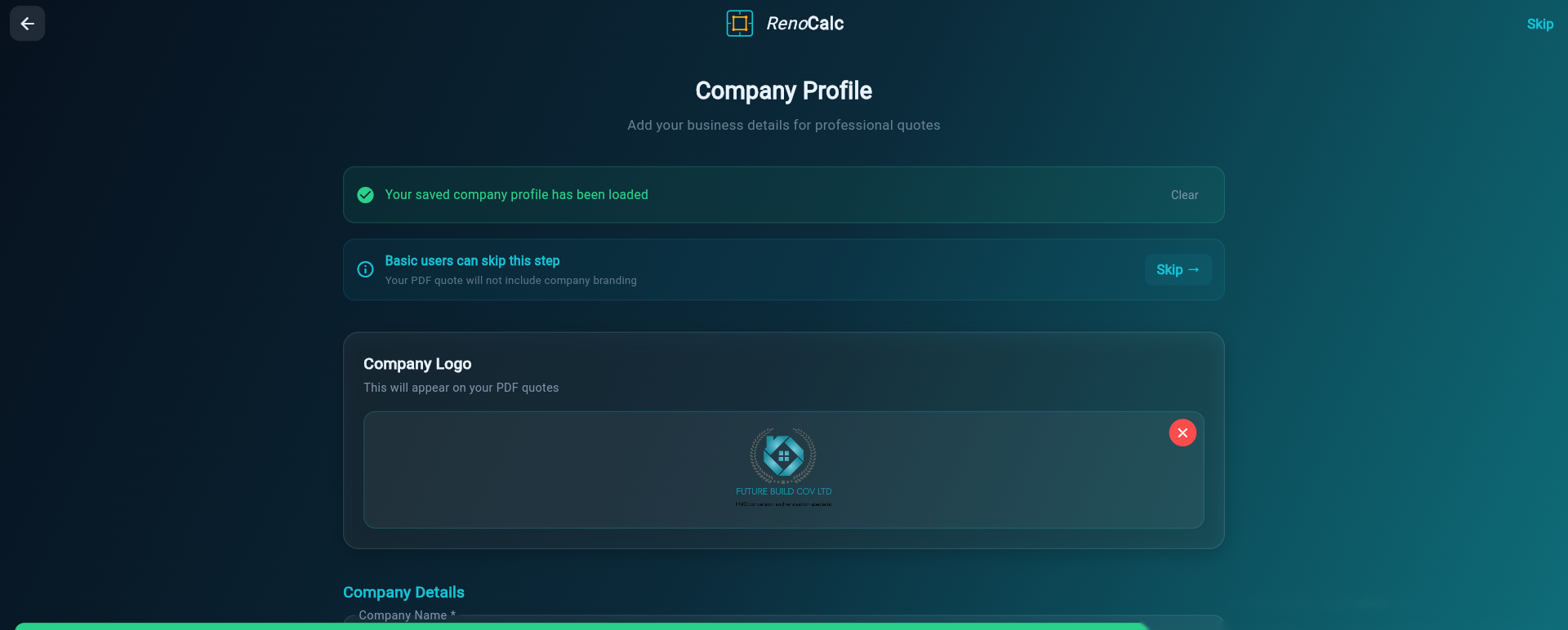Open the RenoCalc logo icon
The width and height of the screenshot is (1568, 630).
pos(740,24)
